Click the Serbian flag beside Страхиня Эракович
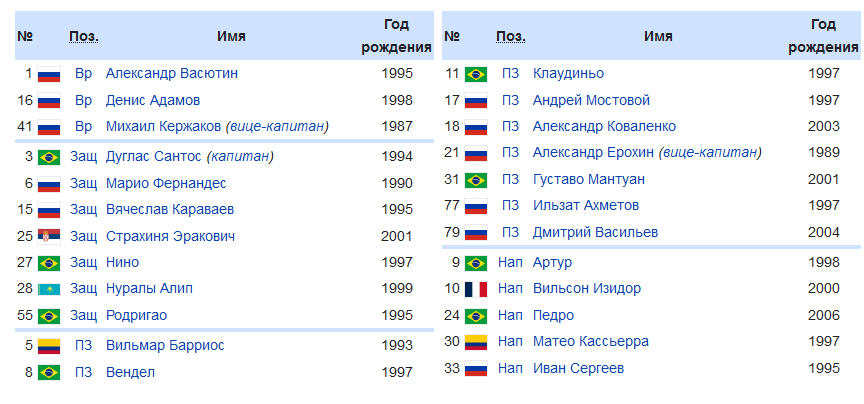The width and height of the screenshot is (864, 404). point(49,237)
